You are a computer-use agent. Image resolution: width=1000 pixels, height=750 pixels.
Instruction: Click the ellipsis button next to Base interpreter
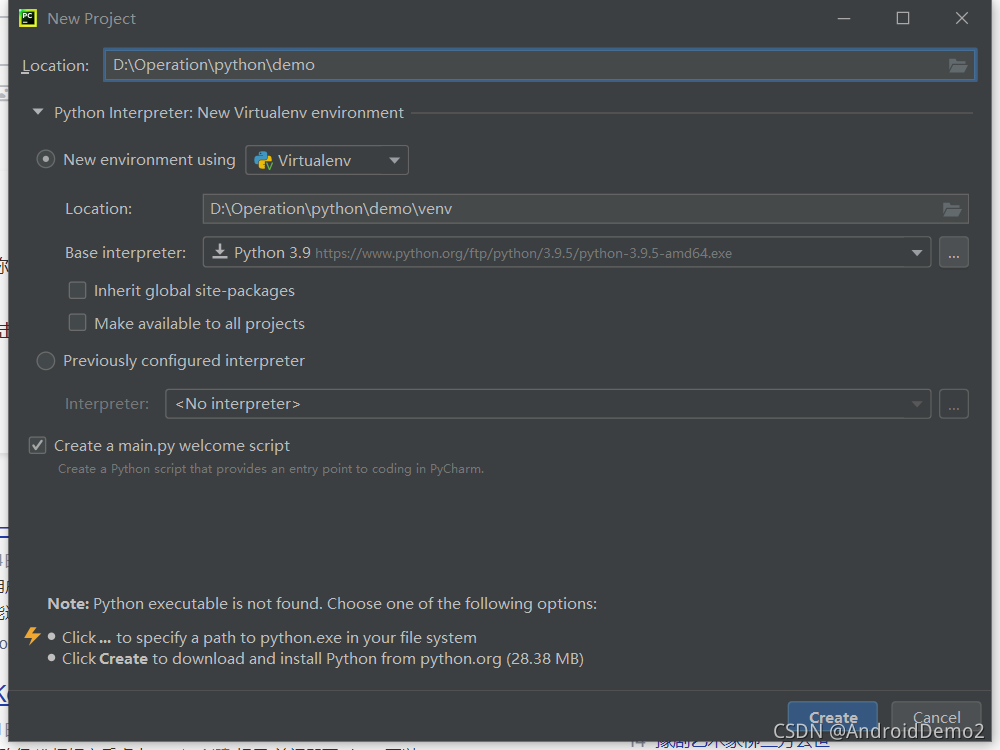953,253
